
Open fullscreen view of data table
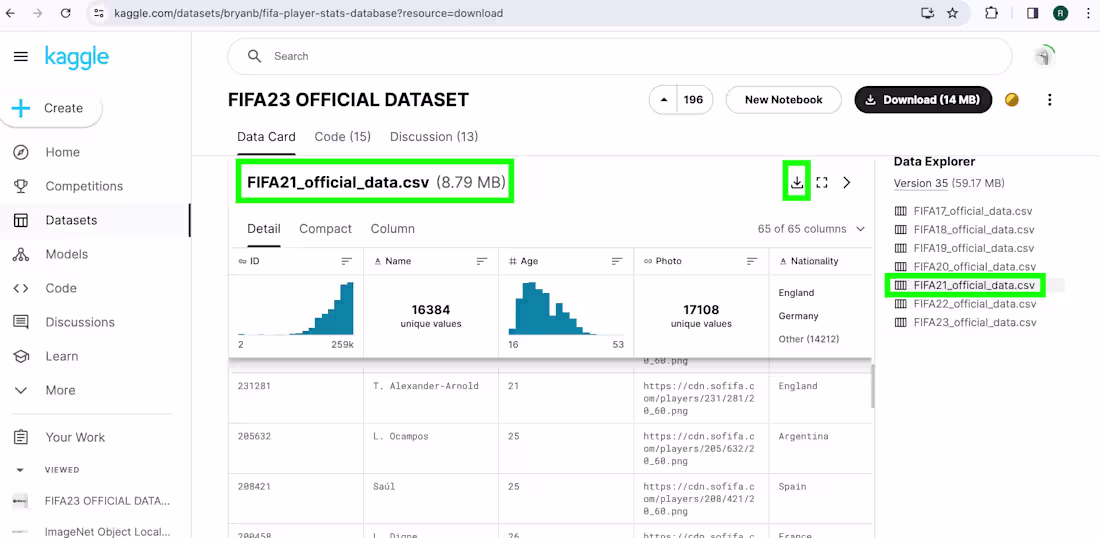click(x=822, y=183)
